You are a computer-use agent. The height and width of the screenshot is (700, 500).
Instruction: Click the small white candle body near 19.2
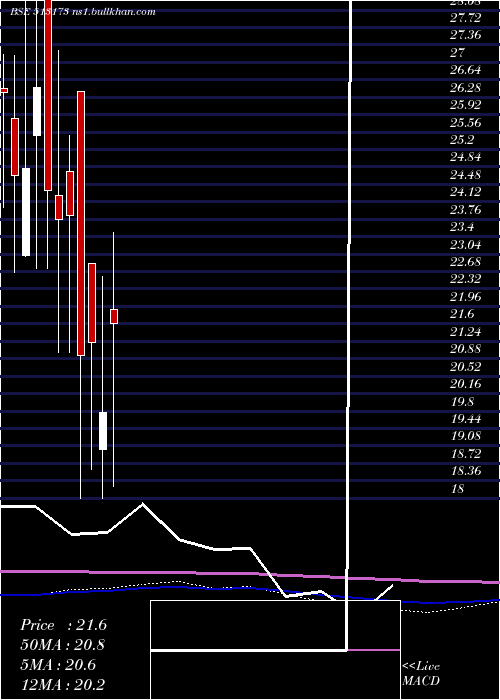[x=103, y=431]
